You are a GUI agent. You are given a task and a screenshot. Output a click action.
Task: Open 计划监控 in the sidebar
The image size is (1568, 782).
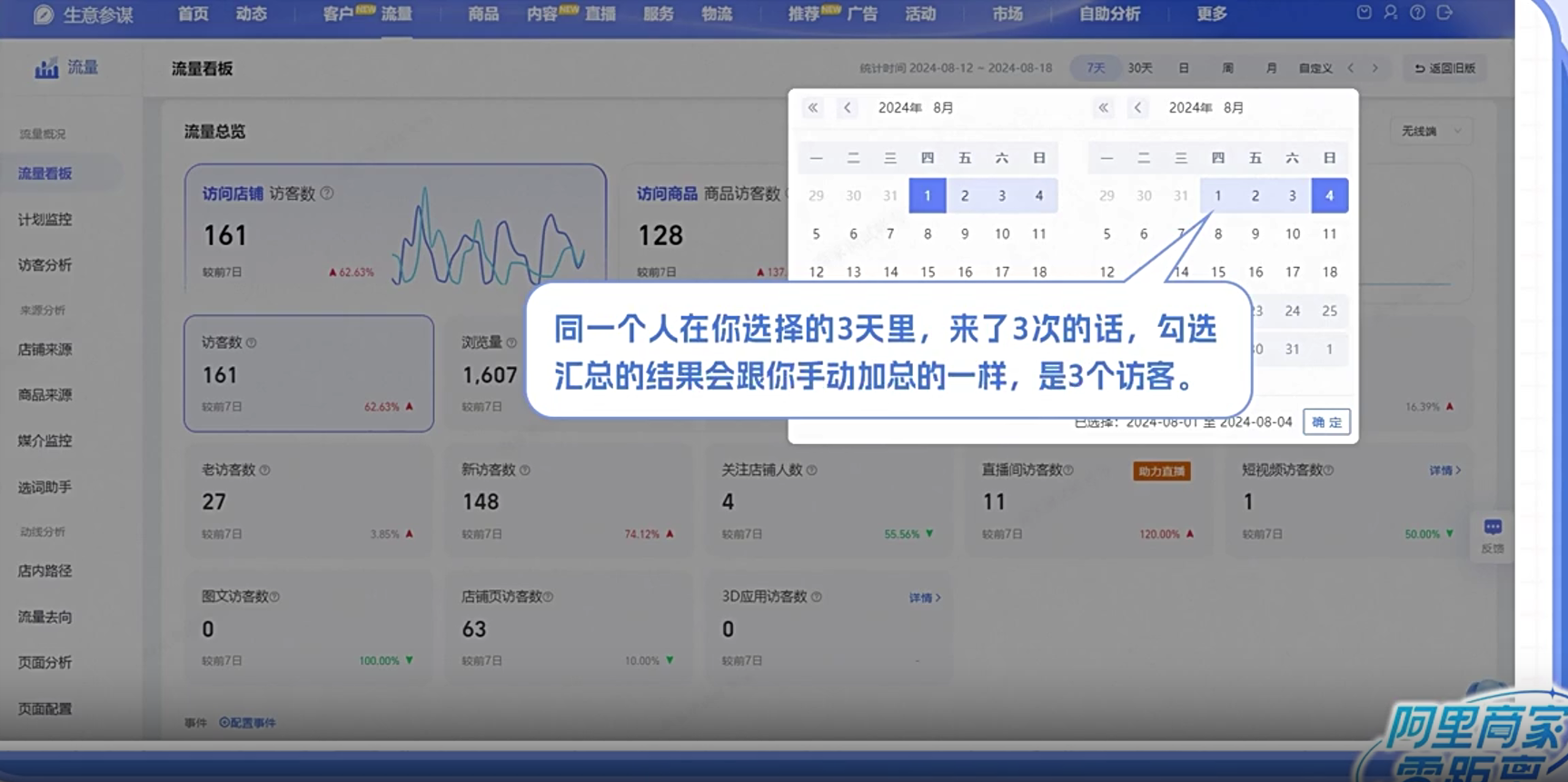tap(45, 220)
